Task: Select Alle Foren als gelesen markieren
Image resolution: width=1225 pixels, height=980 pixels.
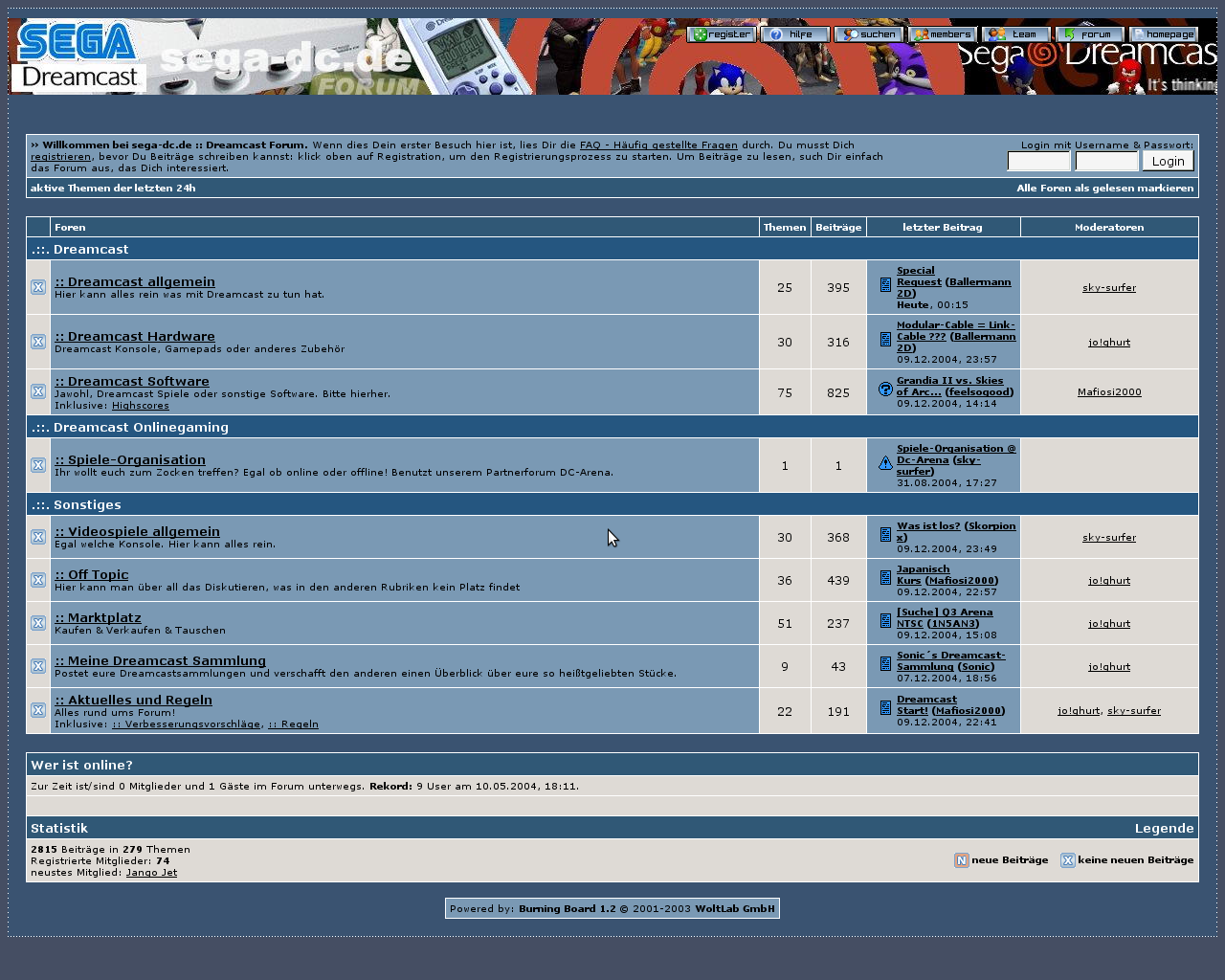Action: [1105, 189]
